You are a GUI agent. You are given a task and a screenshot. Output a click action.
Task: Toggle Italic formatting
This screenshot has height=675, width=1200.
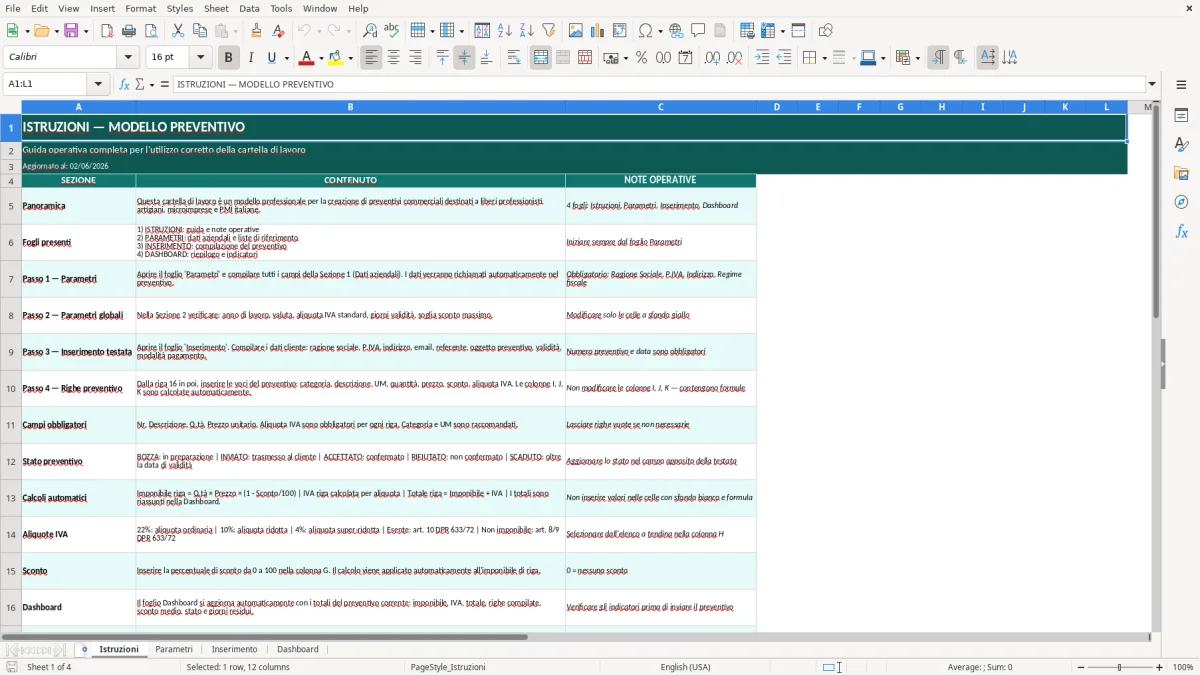pyautogui.click(x=251, y=58)
